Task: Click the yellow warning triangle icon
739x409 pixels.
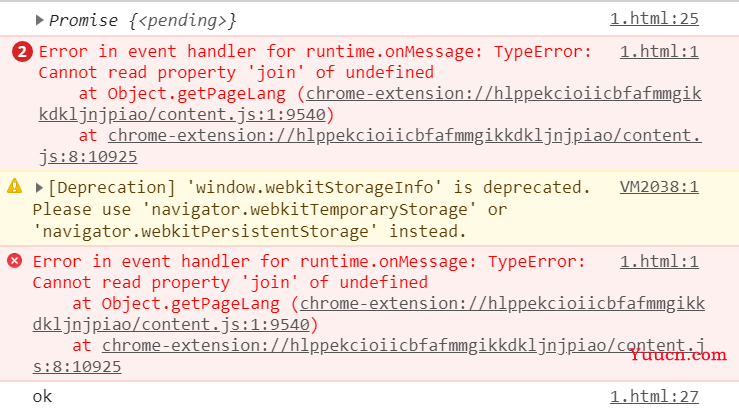Action: coord(15,186)
